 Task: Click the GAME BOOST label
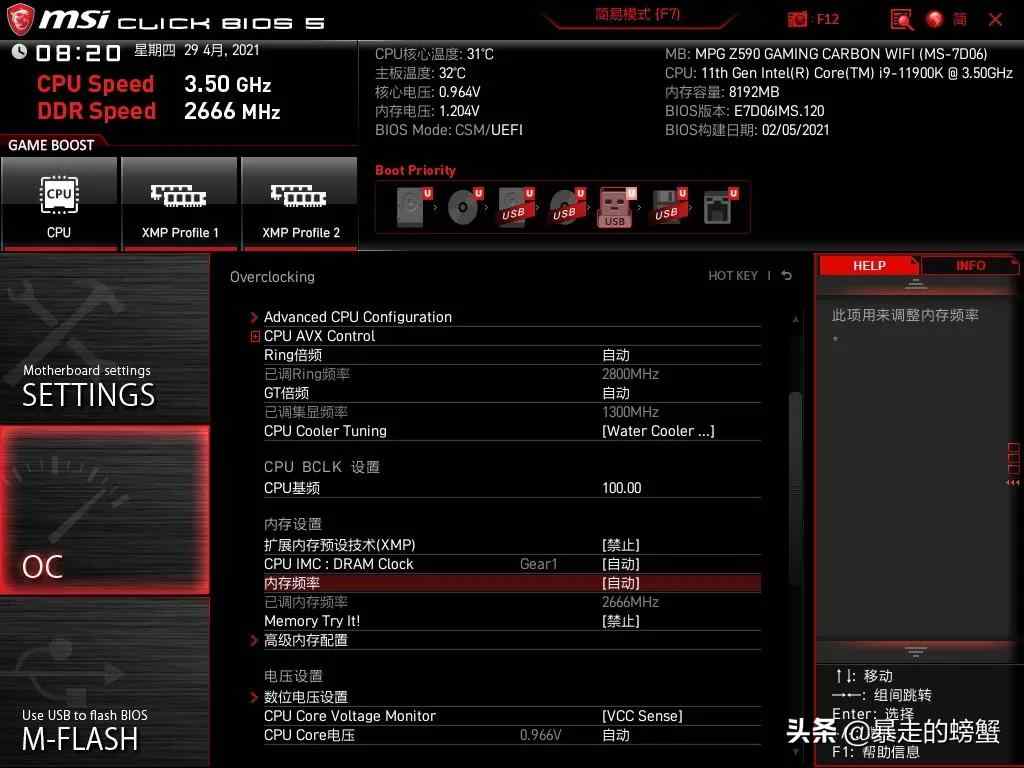tap(51, 145)
